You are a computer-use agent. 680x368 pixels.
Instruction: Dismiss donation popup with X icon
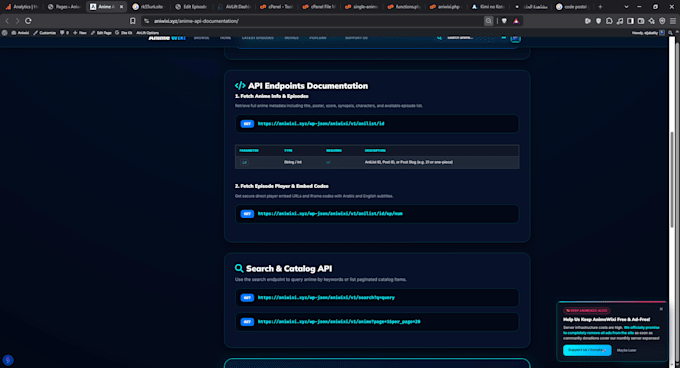[661, 309]
